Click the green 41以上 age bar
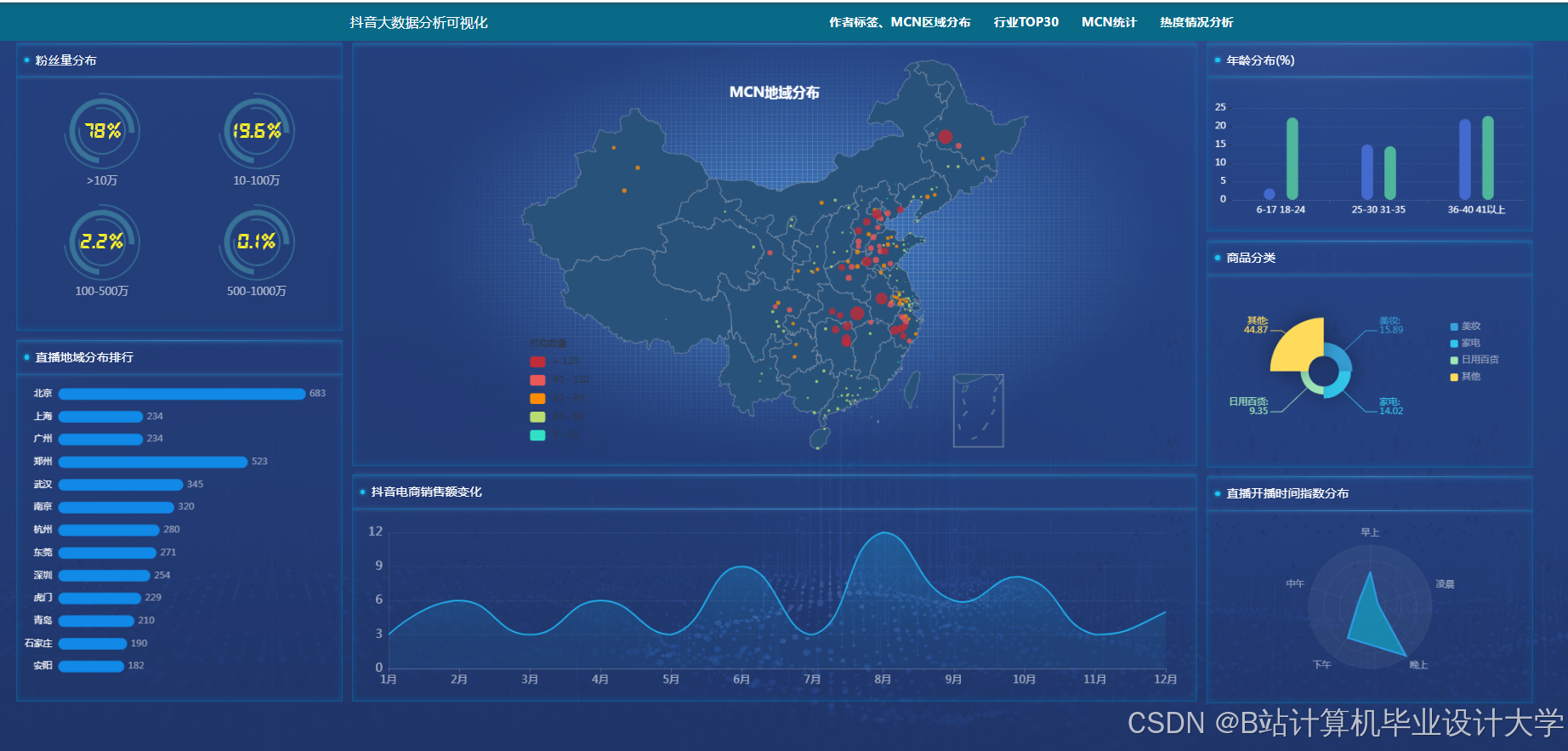The height and width of the screenshot is (751, 1568). 1488,157
